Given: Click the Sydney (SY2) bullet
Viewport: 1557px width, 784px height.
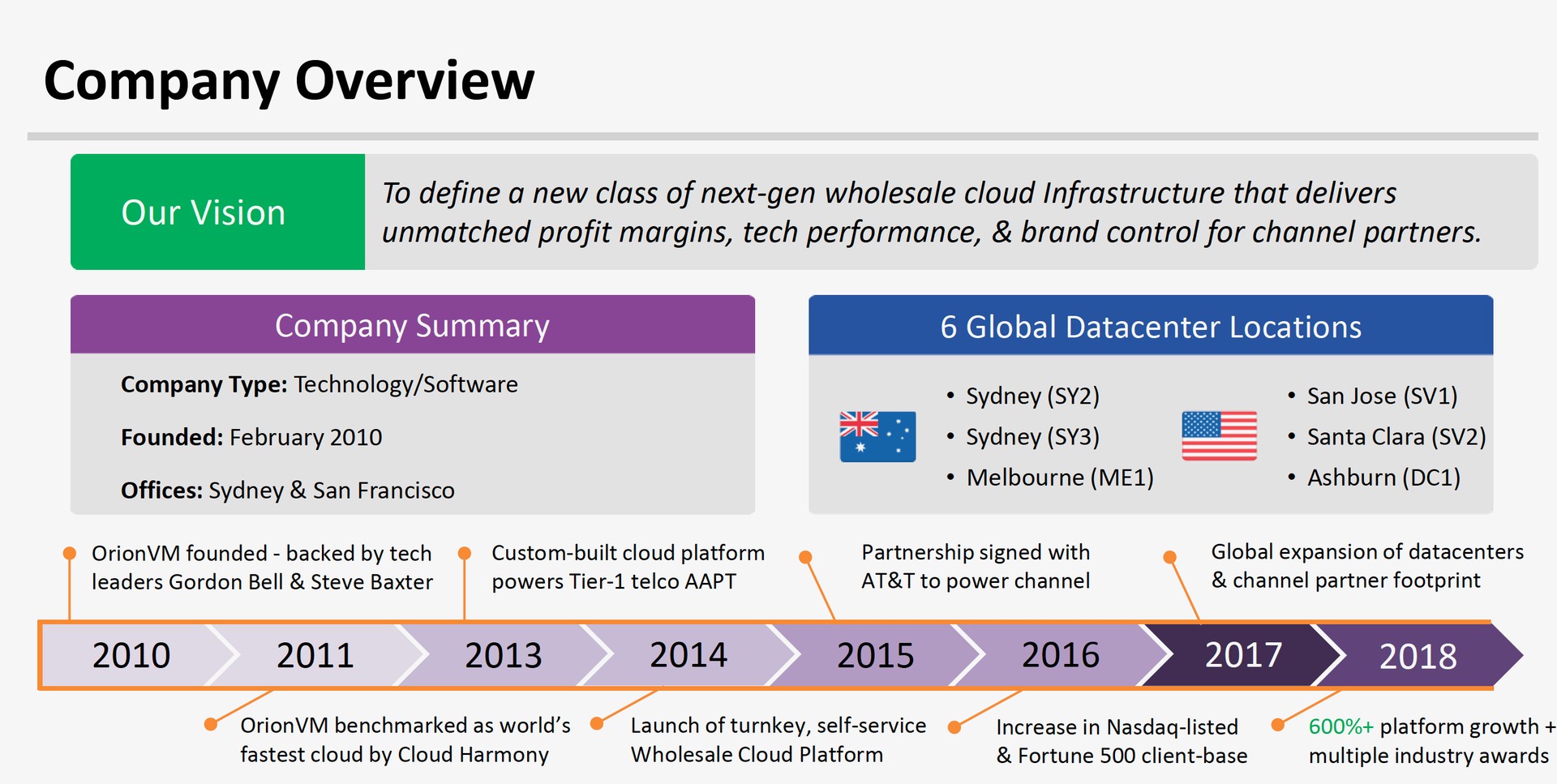Looking at the screenshot, I should click(1023, 396).
